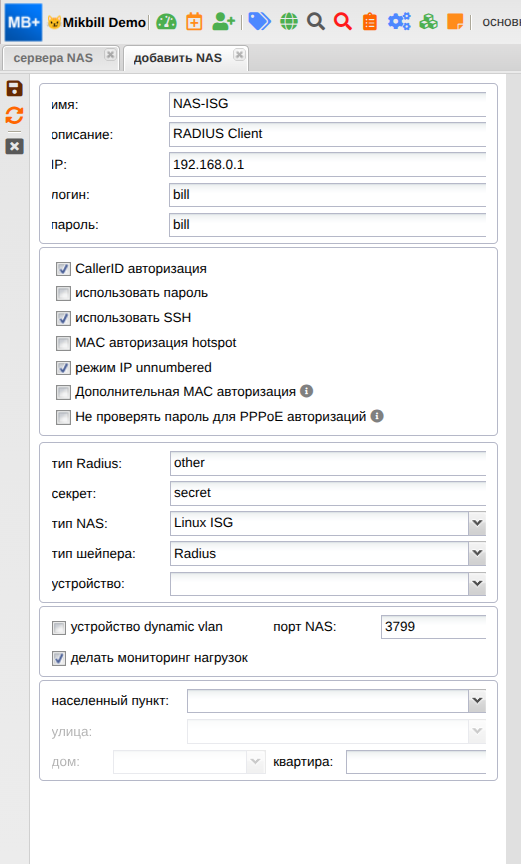The width and height of the screenshot is (521, 864).
Task: Click the red search magnifier icon
Action: point(343,22)
